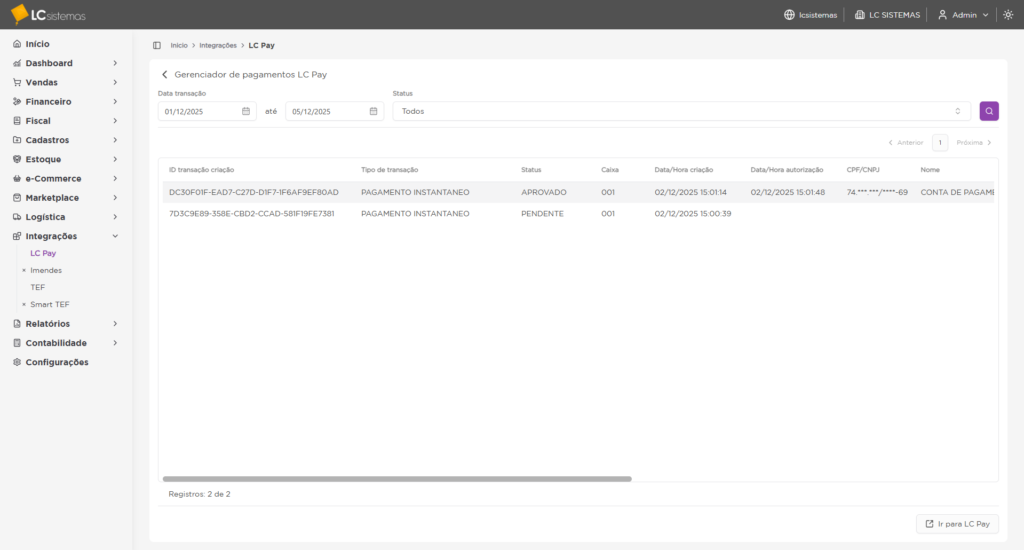Click the Integrações breadcrumb link
This screenshot has height=550, width=1024.
pyautogui.click(x=218, y=45)
